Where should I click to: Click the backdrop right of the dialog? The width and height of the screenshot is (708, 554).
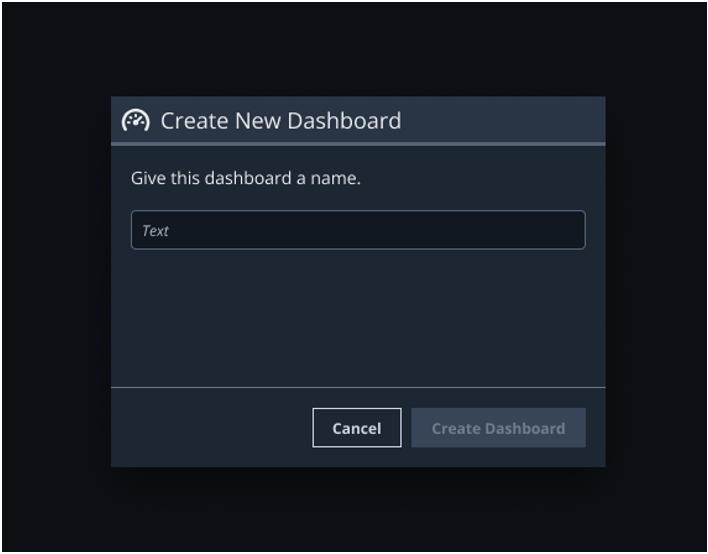point(656,280)
